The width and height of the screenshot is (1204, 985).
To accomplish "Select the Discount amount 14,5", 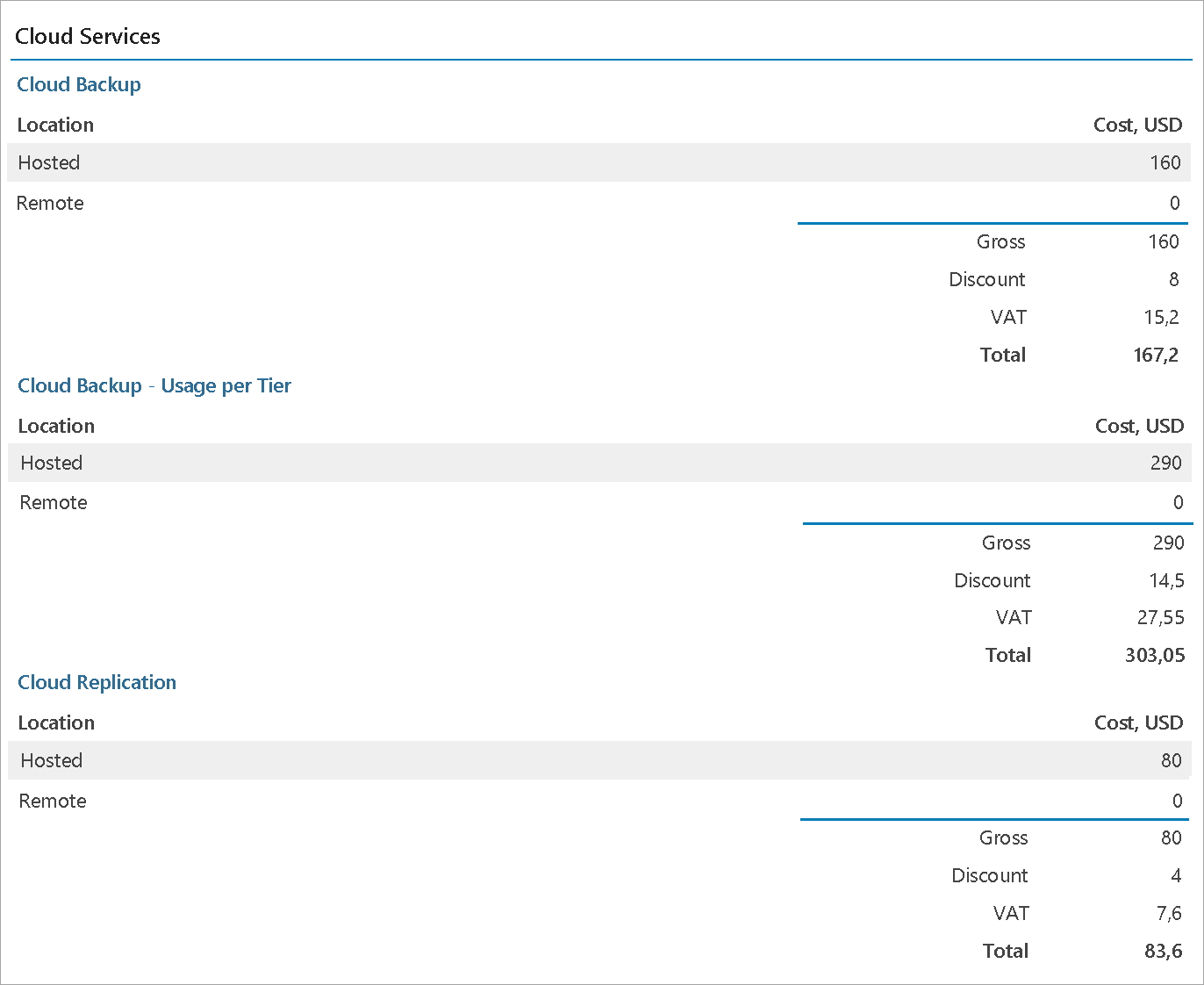I will point(1167,580).
